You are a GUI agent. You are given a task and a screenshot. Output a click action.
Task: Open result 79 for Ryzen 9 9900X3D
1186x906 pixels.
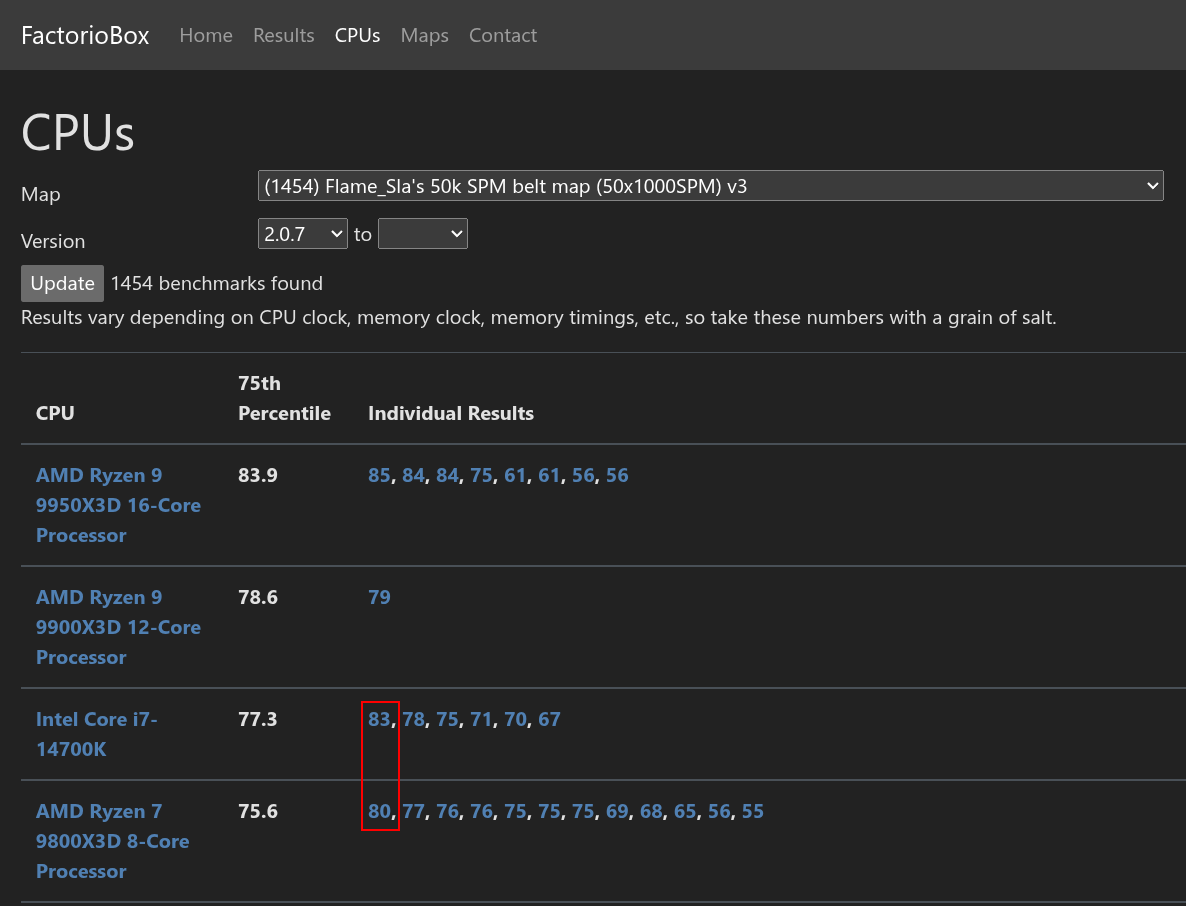(x=379, y=597)
